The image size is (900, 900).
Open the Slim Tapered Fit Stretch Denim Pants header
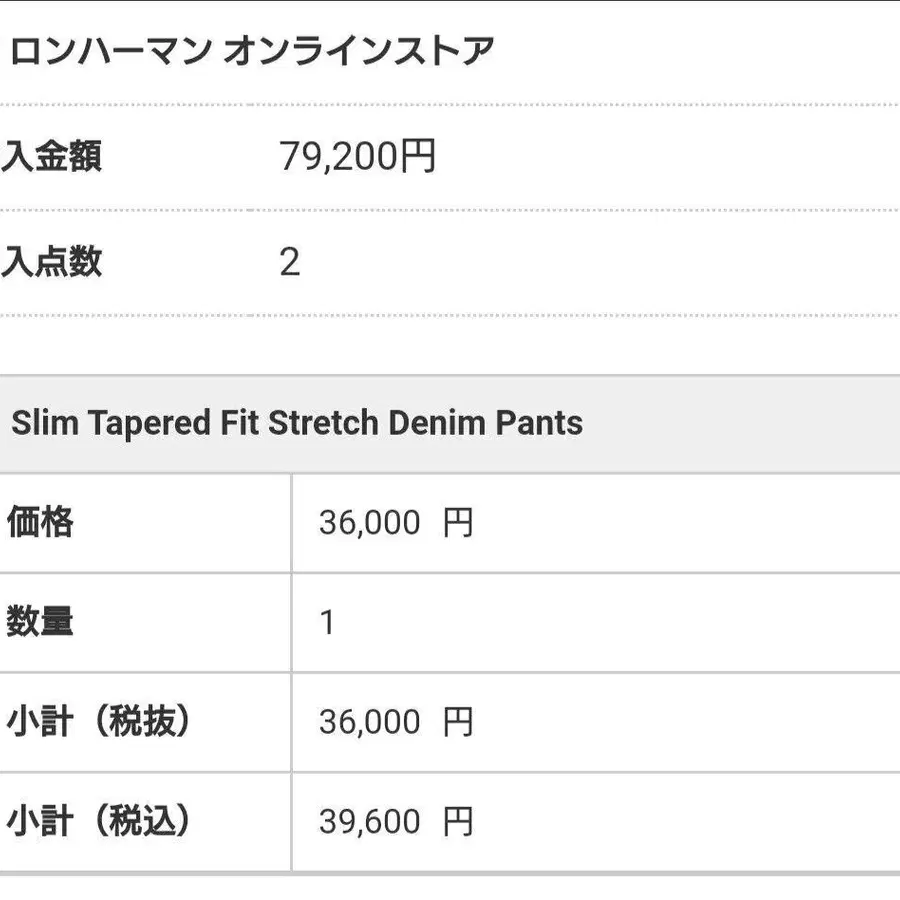(297, 423)
